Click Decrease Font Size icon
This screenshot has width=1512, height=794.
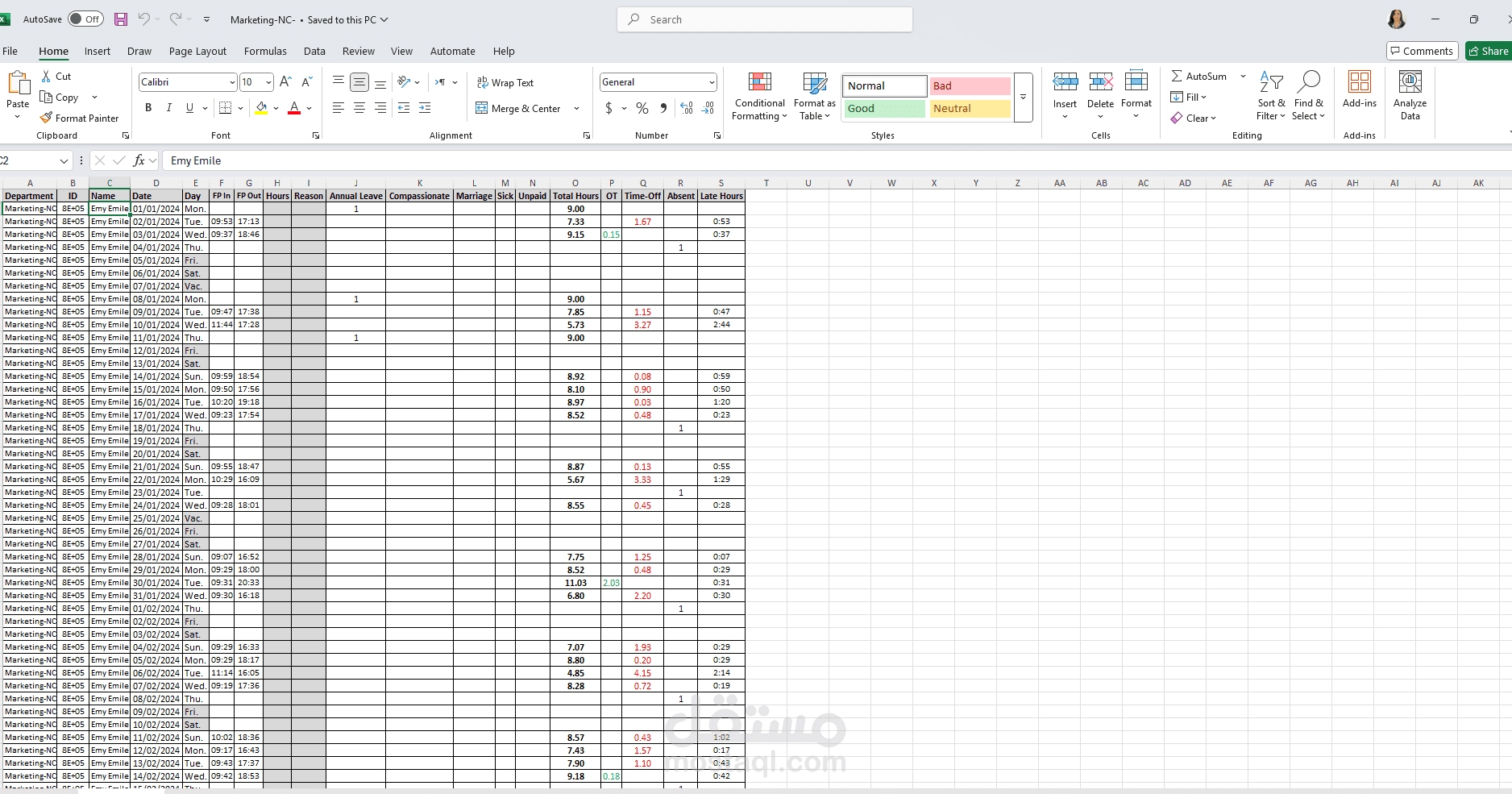(307, 82)
